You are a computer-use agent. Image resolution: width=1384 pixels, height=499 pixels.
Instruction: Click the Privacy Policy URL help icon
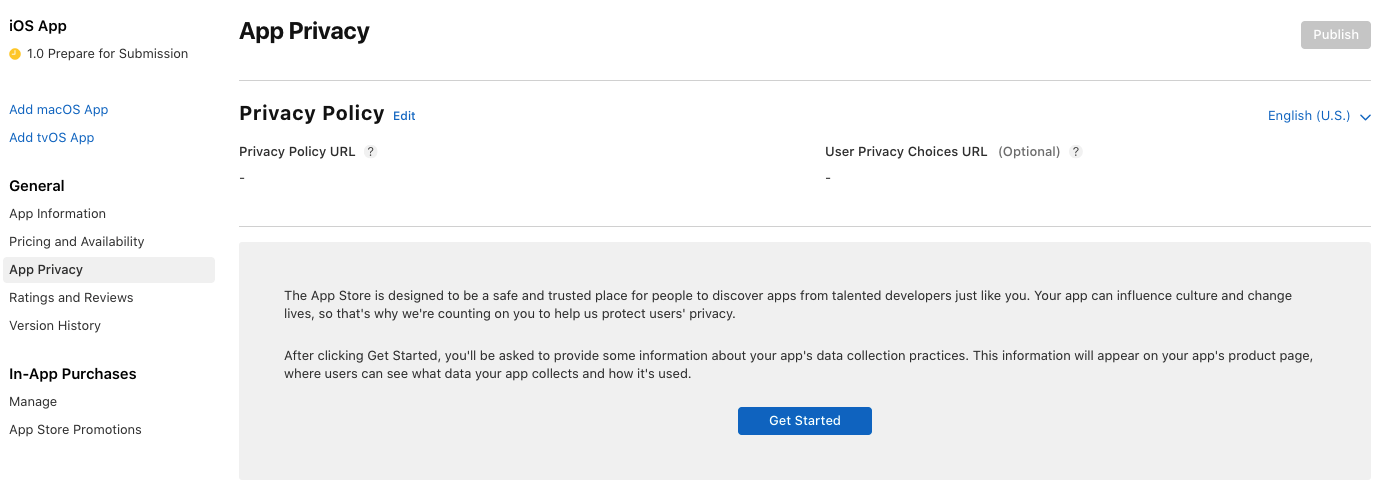tap(370, 152)
